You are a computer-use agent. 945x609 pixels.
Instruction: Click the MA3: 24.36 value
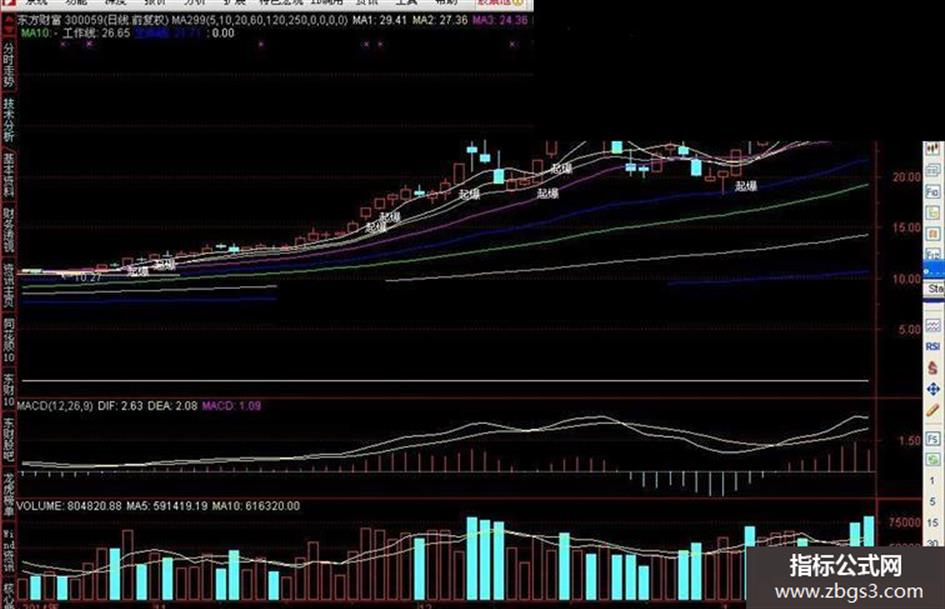tap(500, 20)
